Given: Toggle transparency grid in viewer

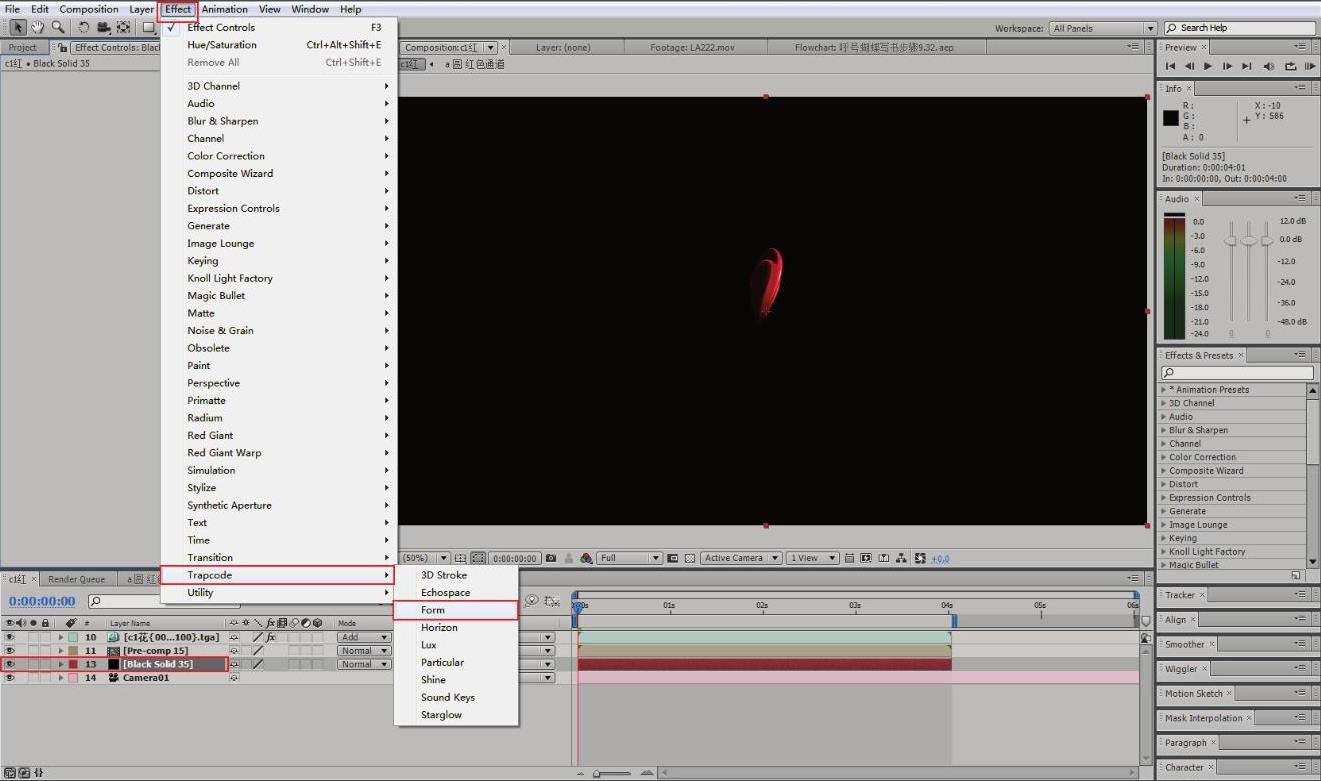Looking at the screenshot, I should coord(690,558).
